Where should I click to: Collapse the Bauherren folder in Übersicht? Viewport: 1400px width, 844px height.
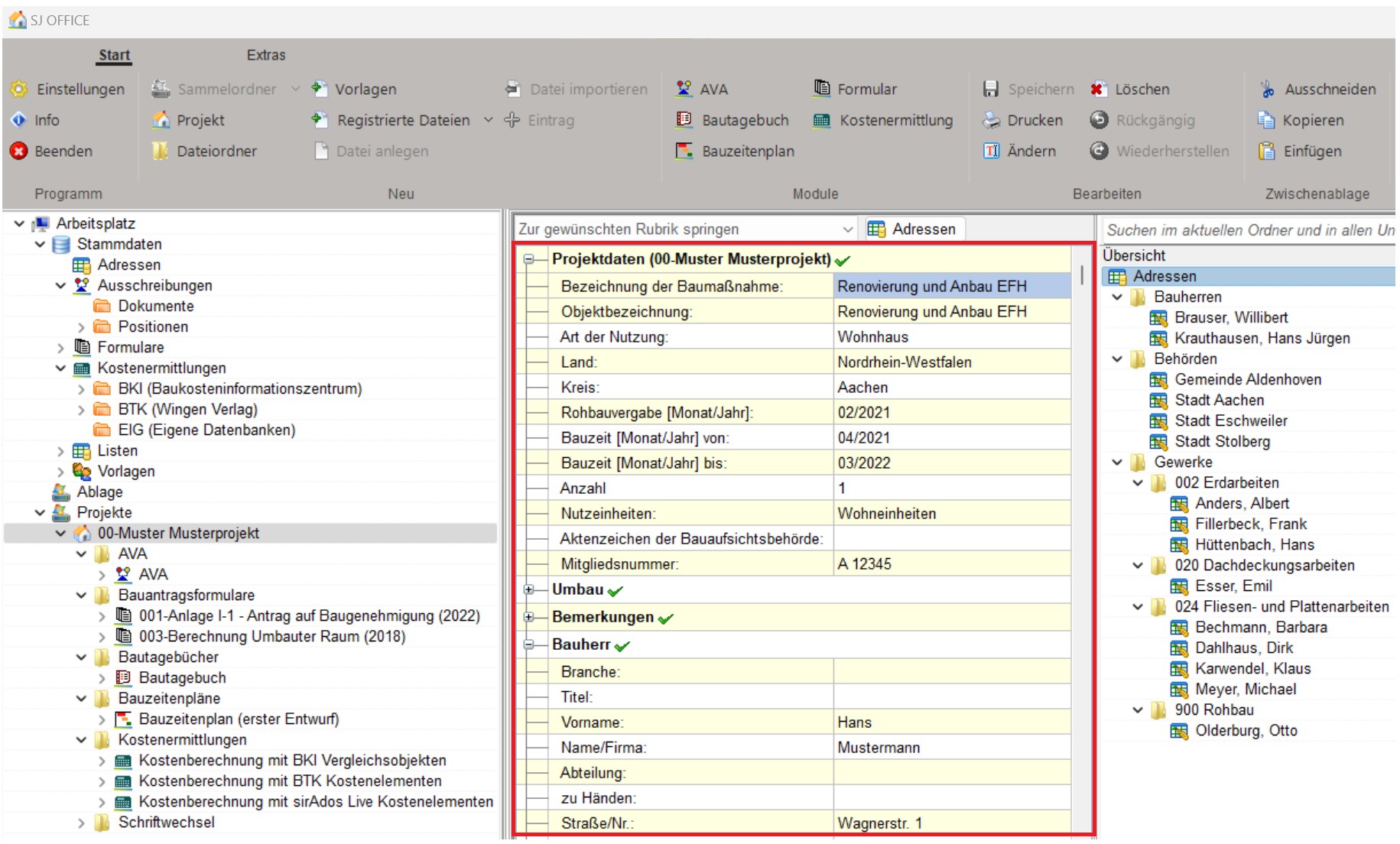pos(1117,297)
